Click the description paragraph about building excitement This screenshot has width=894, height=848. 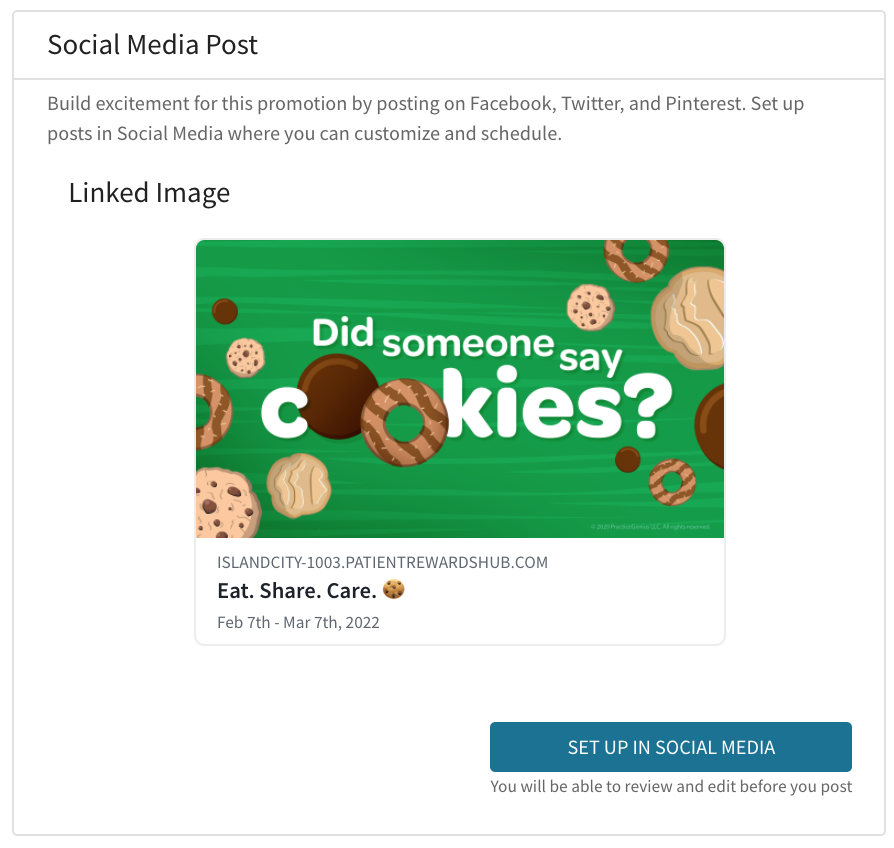pos(426,118)
